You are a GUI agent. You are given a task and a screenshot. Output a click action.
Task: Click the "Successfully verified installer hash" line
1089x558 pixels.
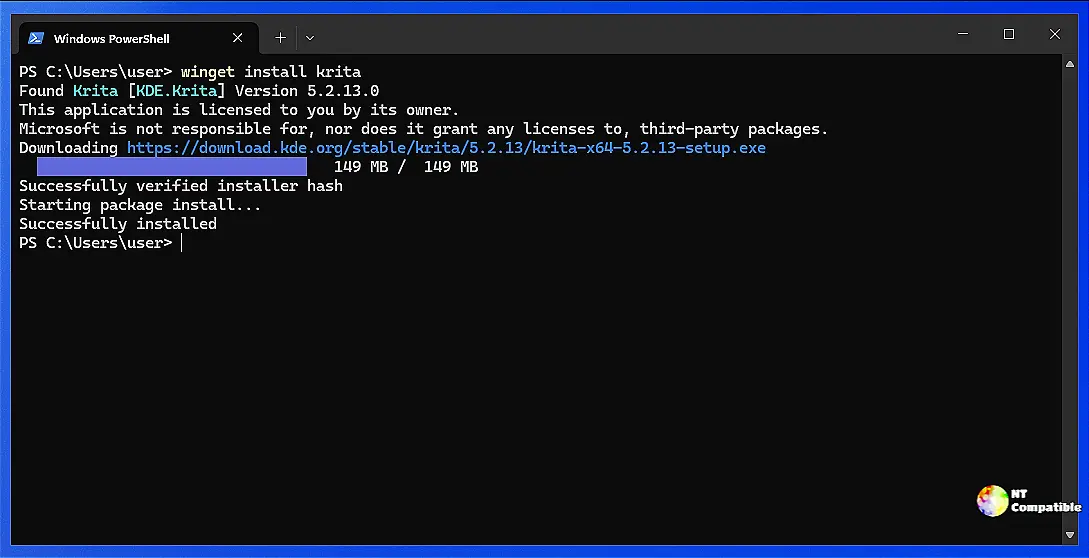pos(181,186)
